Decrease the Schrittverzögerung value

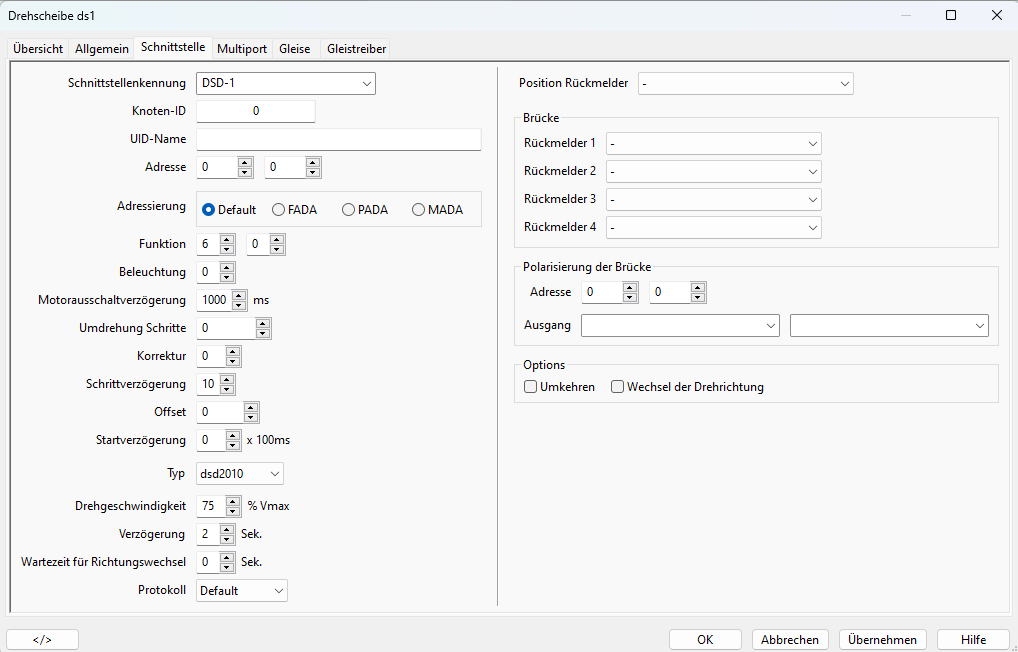point(227,389)
